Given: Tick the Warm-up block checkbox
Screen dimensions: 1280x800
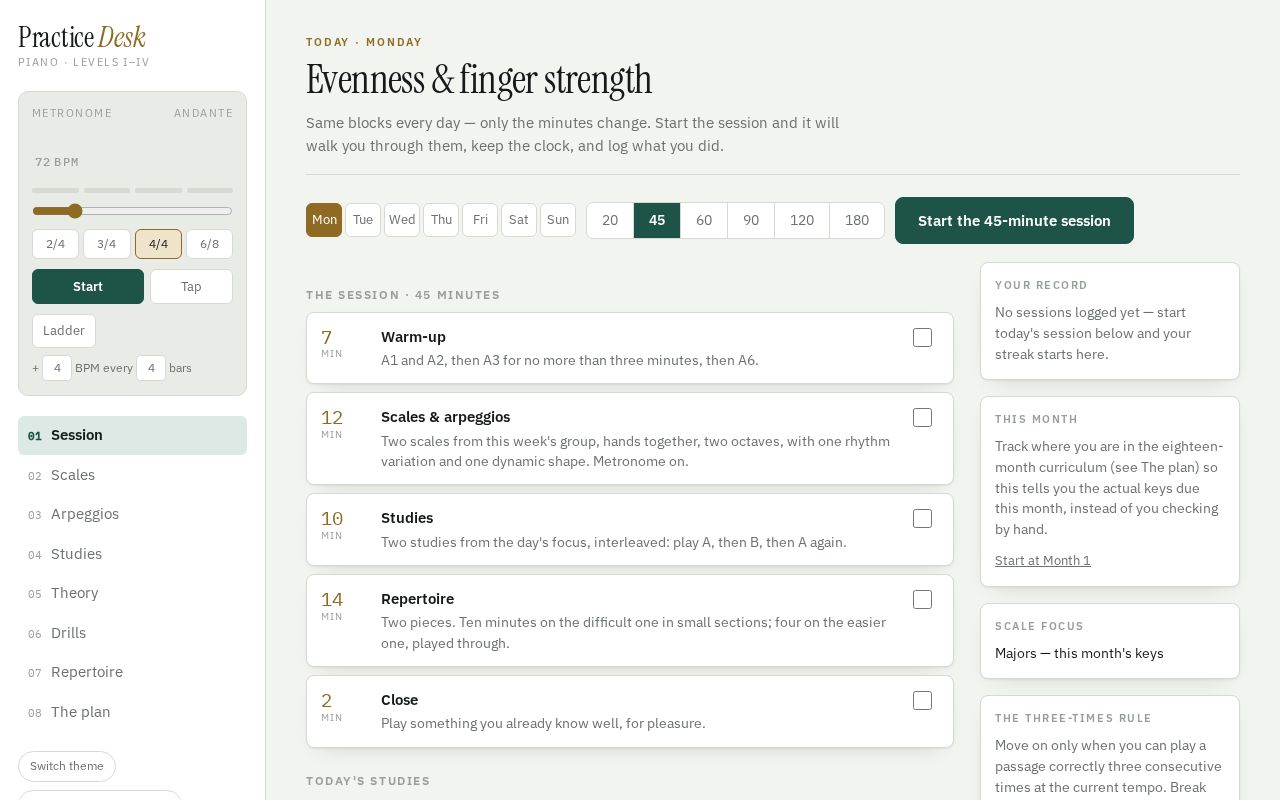Looking at the screenshot, I should 922,338.
